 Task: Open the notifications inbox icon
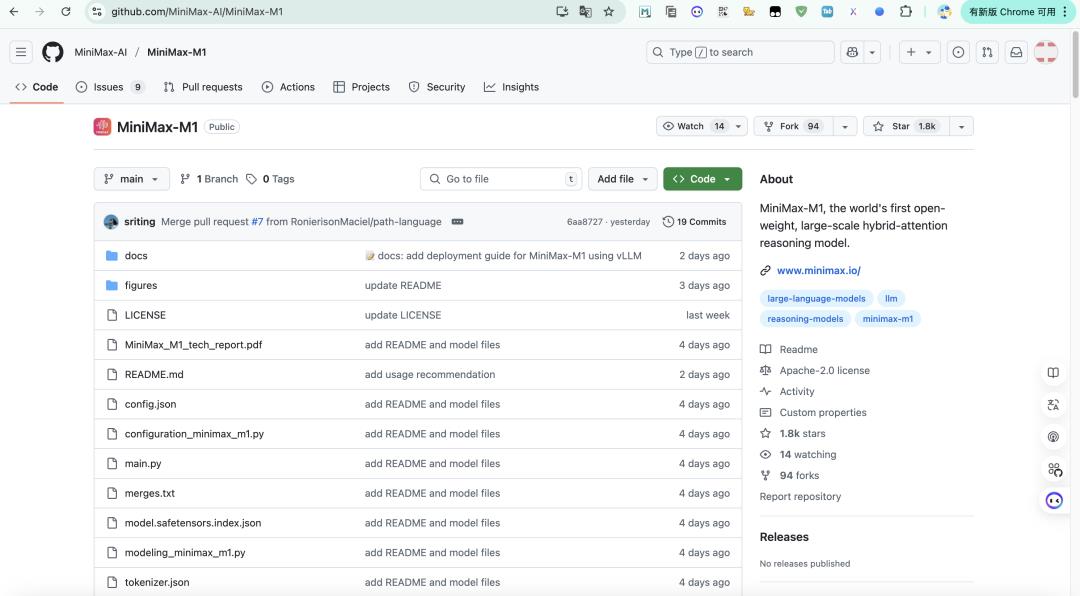[x=1016, y=52]
